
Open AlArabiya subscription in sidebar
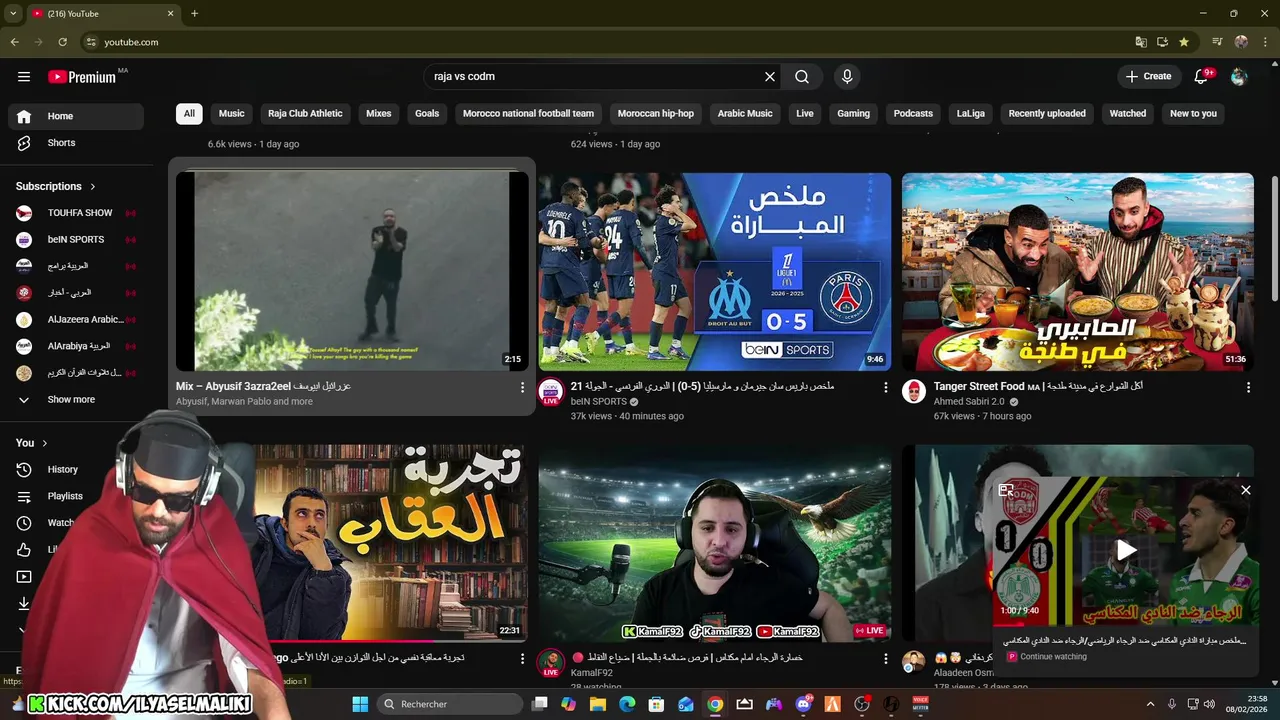click(76, 346)
